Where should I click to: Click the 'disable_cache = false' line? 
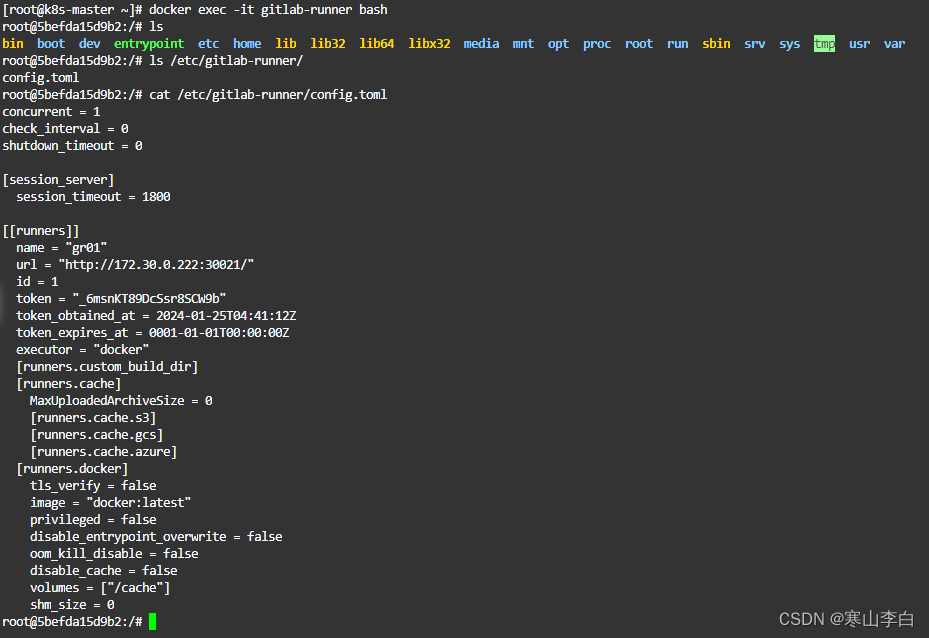click(104, 570)
